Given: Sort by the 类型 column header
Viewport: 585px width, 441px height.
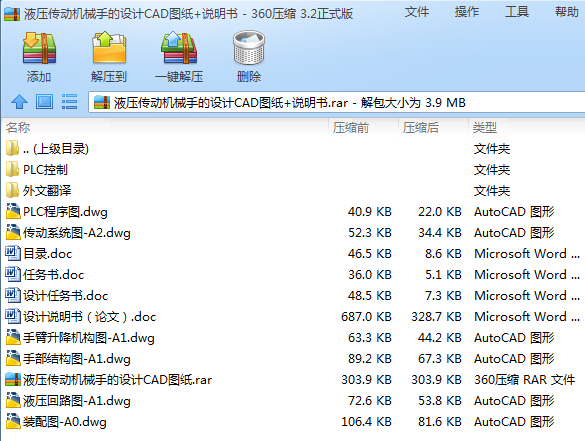Looking at the screenshot, I should coord(485,128).
